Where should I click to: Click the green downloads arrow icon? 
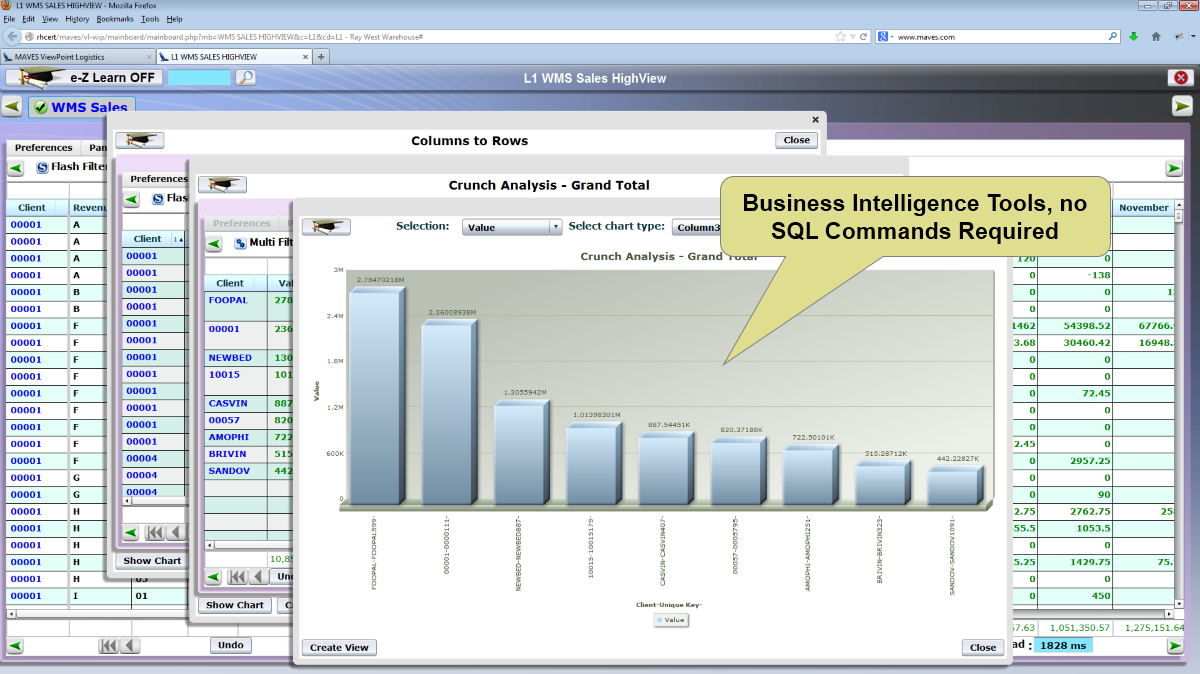click(x=1134, y=37)
